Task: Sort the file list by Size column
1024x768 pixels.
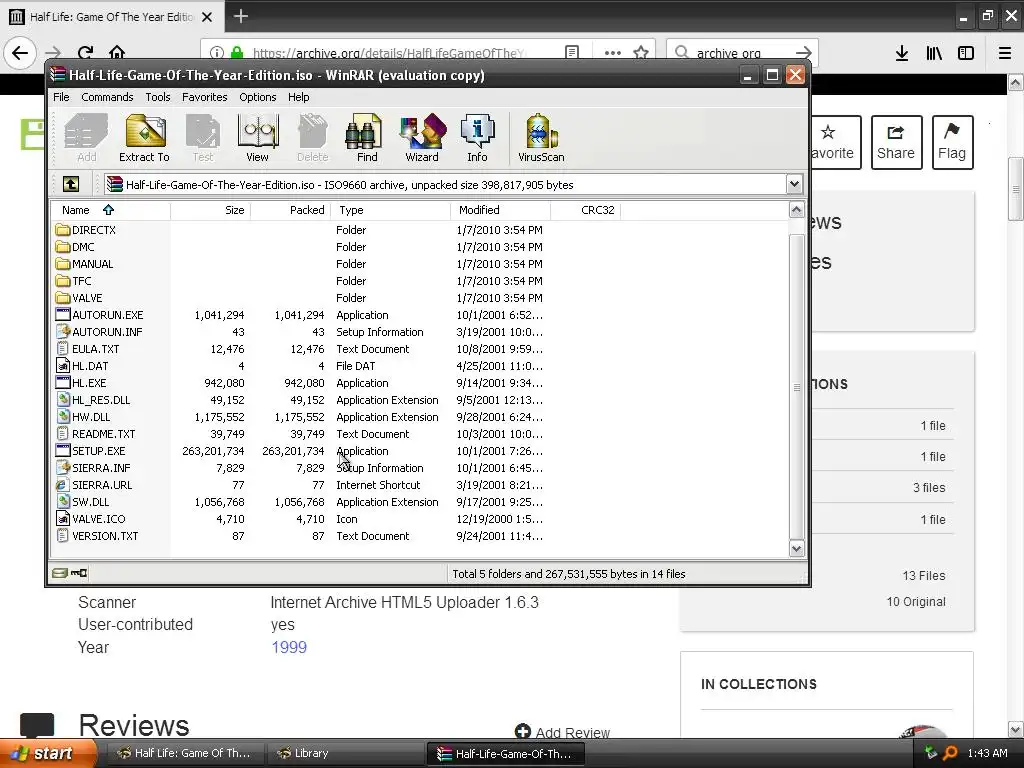Action: click(x=210, y=210)
